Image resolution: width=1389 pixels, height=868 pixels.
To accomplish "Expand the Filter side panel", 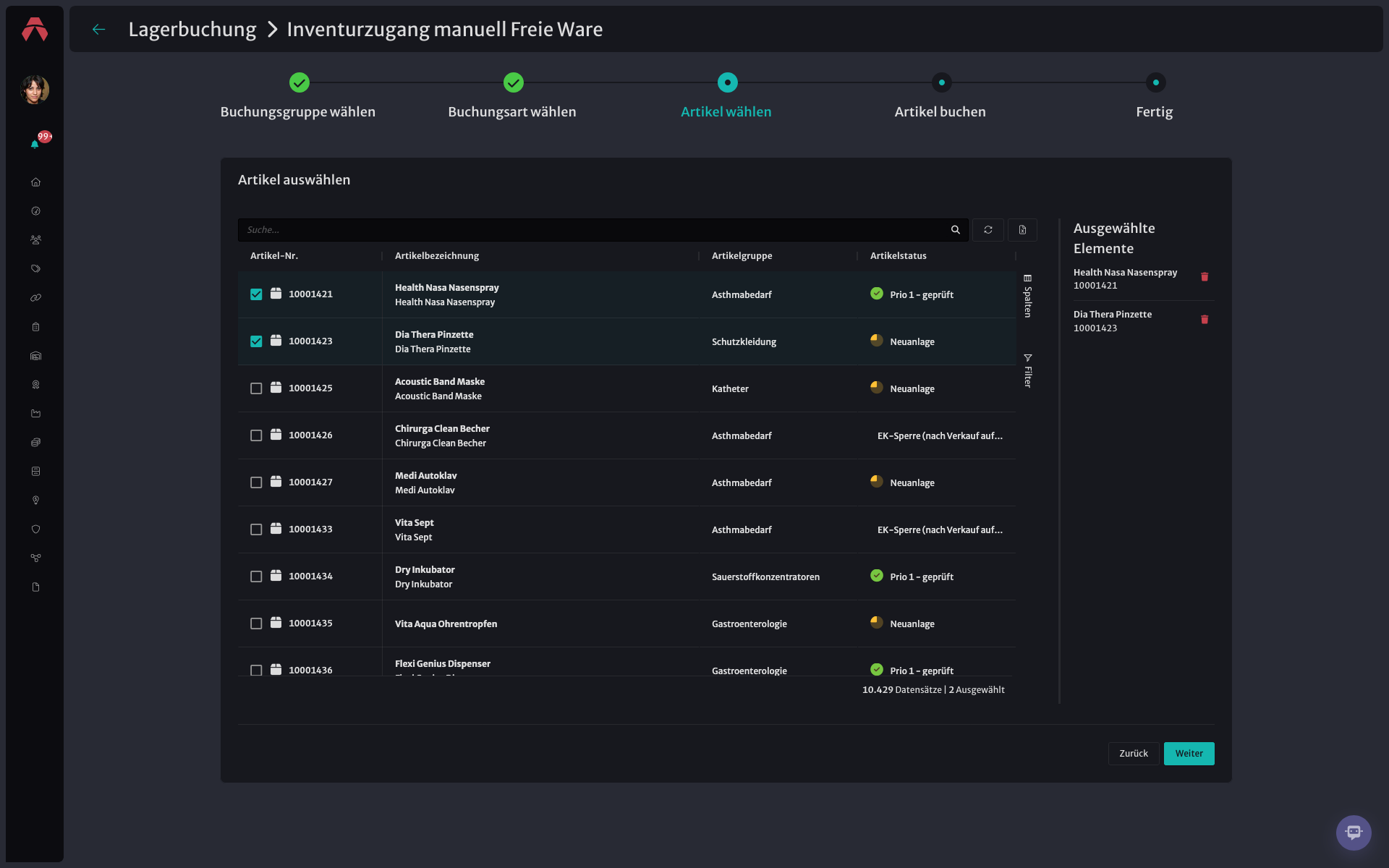I will 1027,371.
